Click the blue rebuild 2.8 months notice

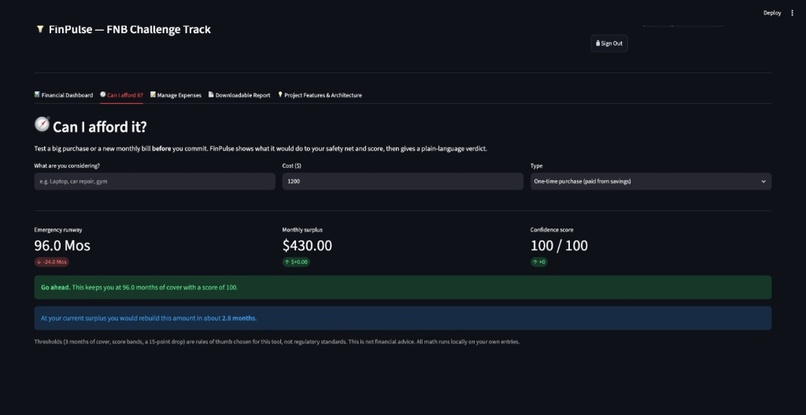(x=402, y=318)
